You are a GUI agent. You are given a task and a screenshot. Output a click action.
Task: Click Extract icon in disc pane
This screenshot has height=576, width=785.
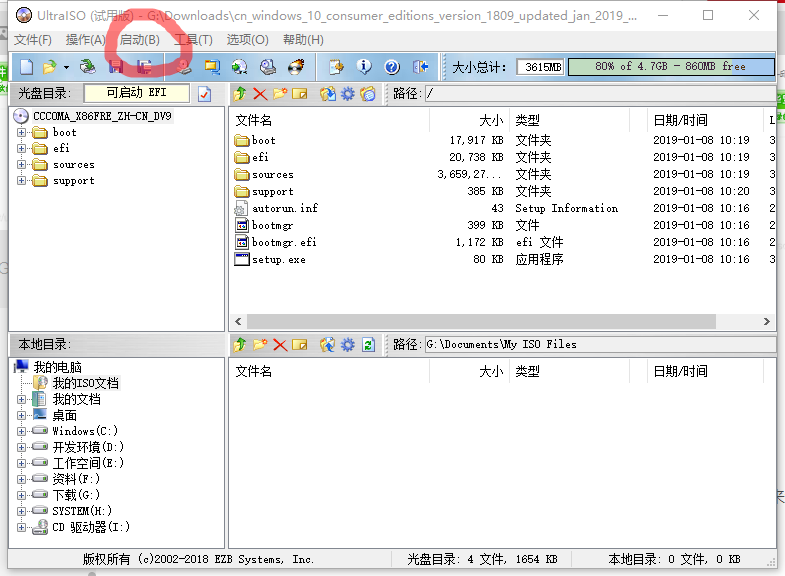pyautogui.click(x=328, y=94)
